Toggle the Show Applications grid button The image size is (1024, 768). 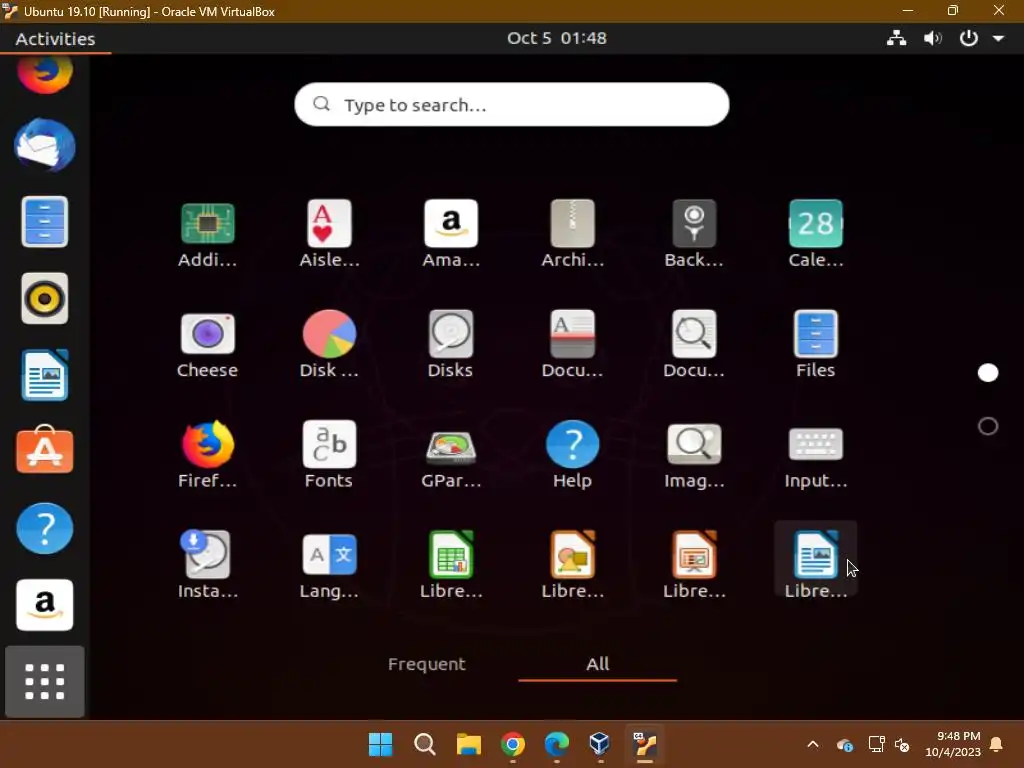[x=44, y=681]
